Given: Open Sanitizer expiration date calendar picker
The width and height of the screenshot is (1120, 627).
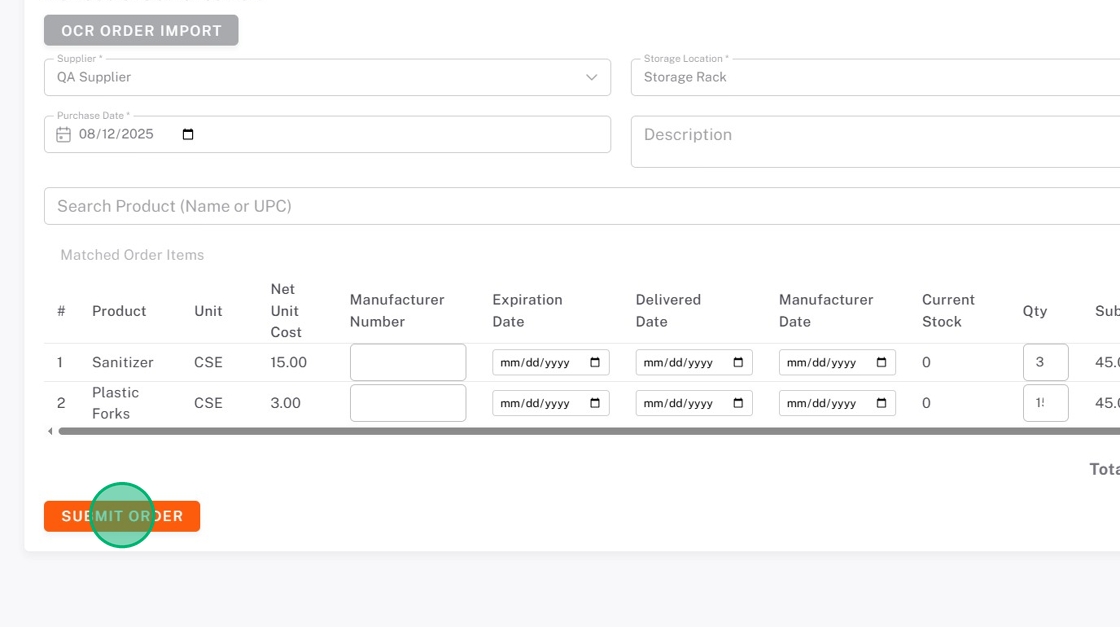Looking at the screenshot, I should coord(595,362).
